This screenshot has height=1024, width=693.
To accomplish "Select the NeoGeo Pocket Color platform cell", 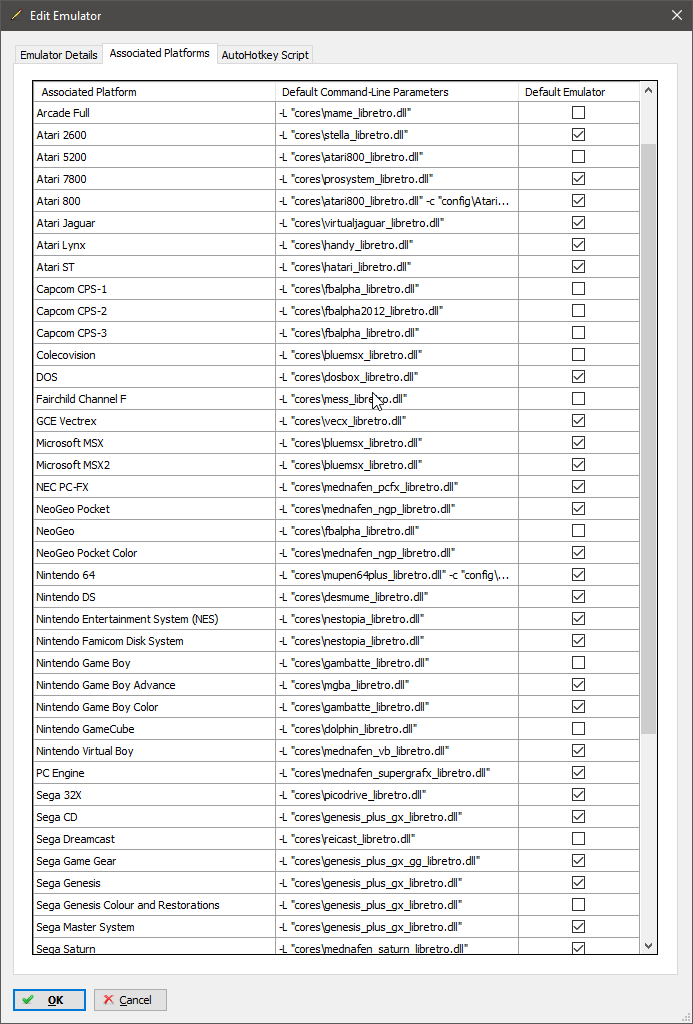I will click(154, 553).
